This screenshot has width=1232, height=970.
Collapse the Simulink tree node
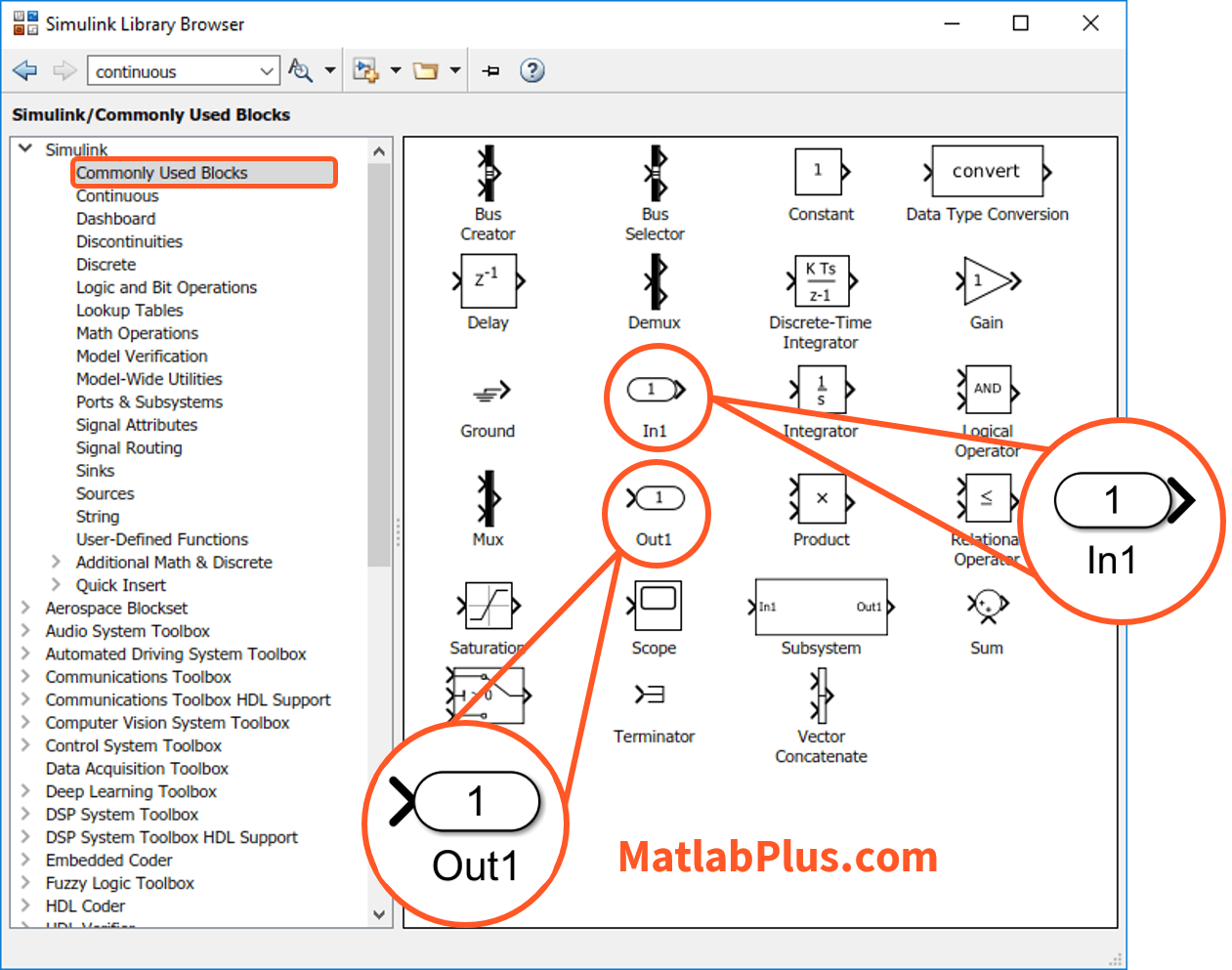pyautogui.click(x=26, y=149)
